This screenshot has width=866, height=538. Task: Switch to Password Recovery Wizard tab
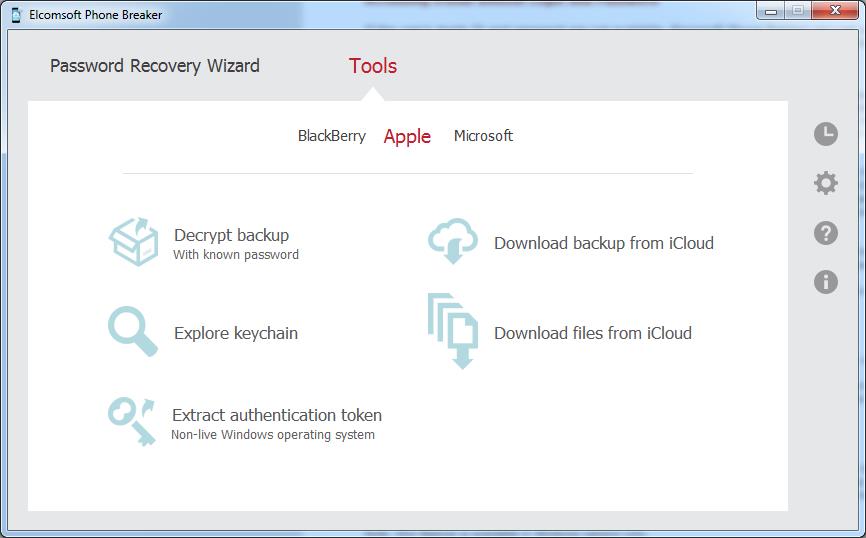point(155,66)
